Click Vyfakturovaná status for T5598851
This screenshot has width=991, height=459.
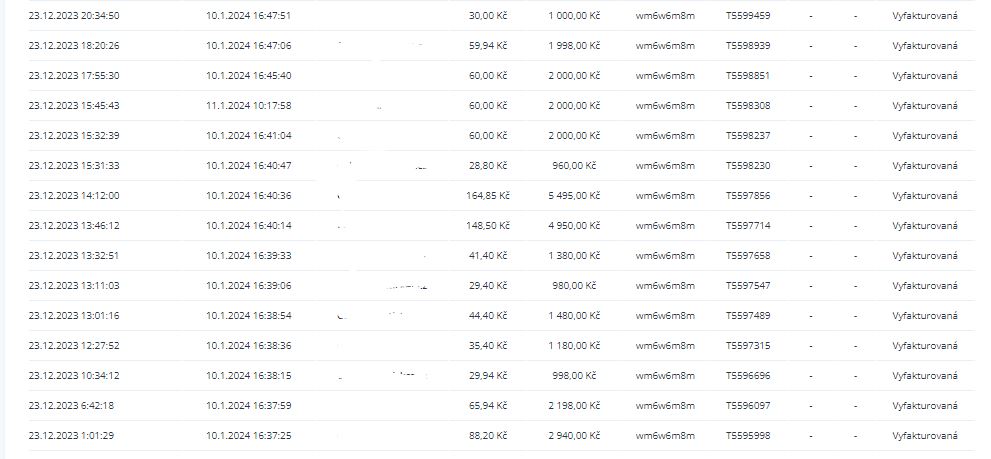925,76
